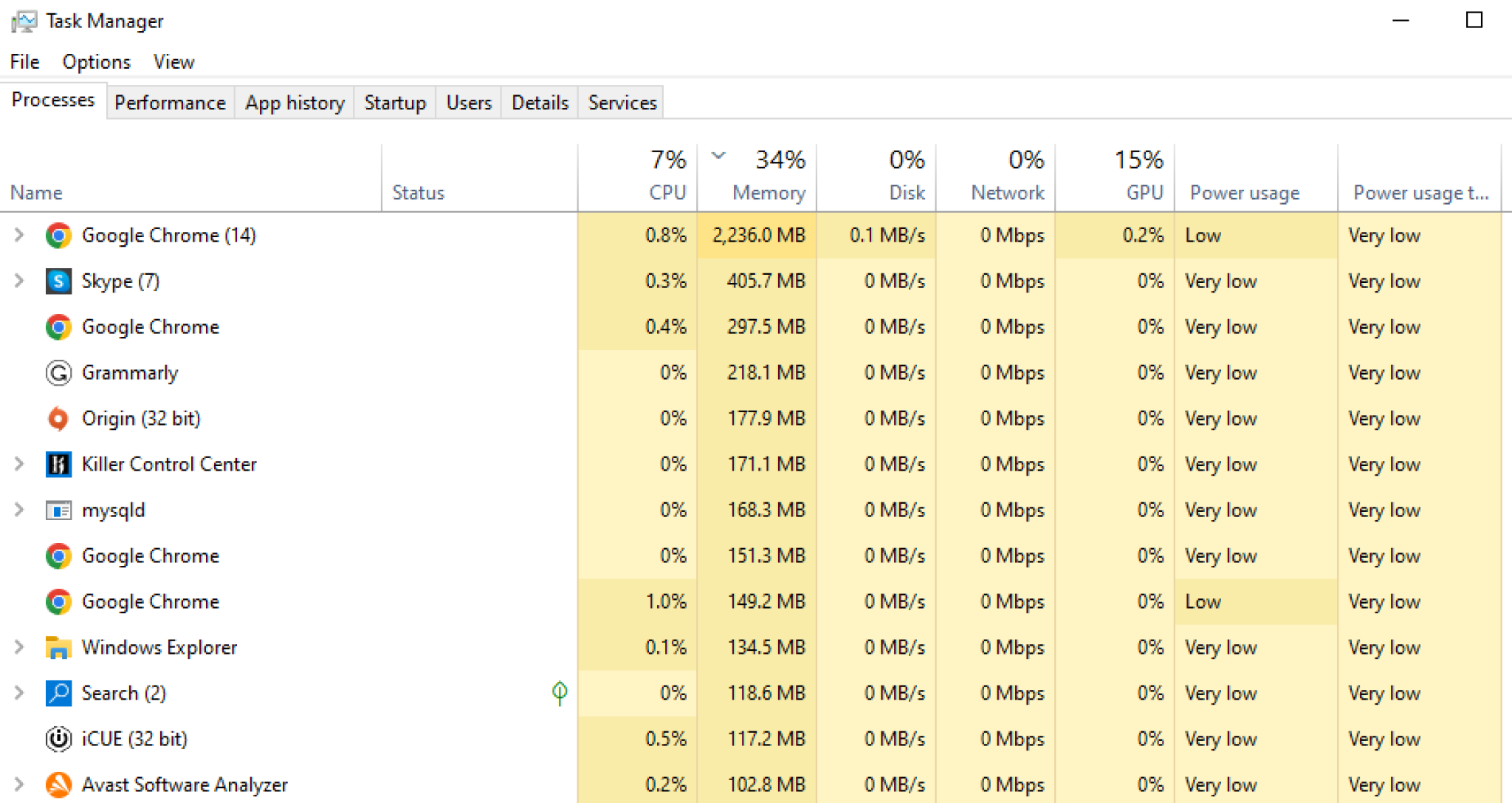This screenshot has width=1512, height=803.
Task: Expand the Windows Explorer process row
Action: pyautogui.click(x=19, y=648)
